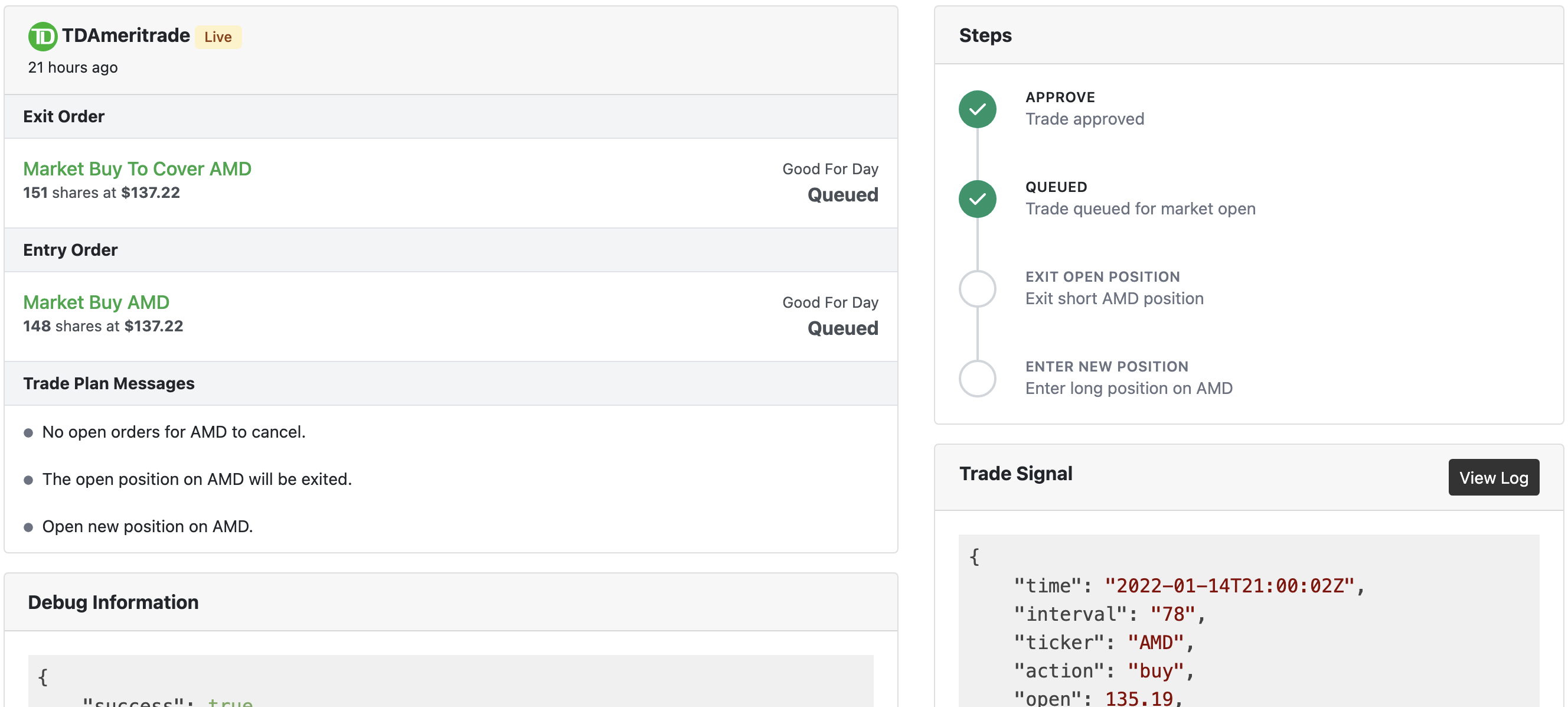Click "148 shares at $137.22" text
Screen dimensions: 1568x707
[x=103, y=327]
